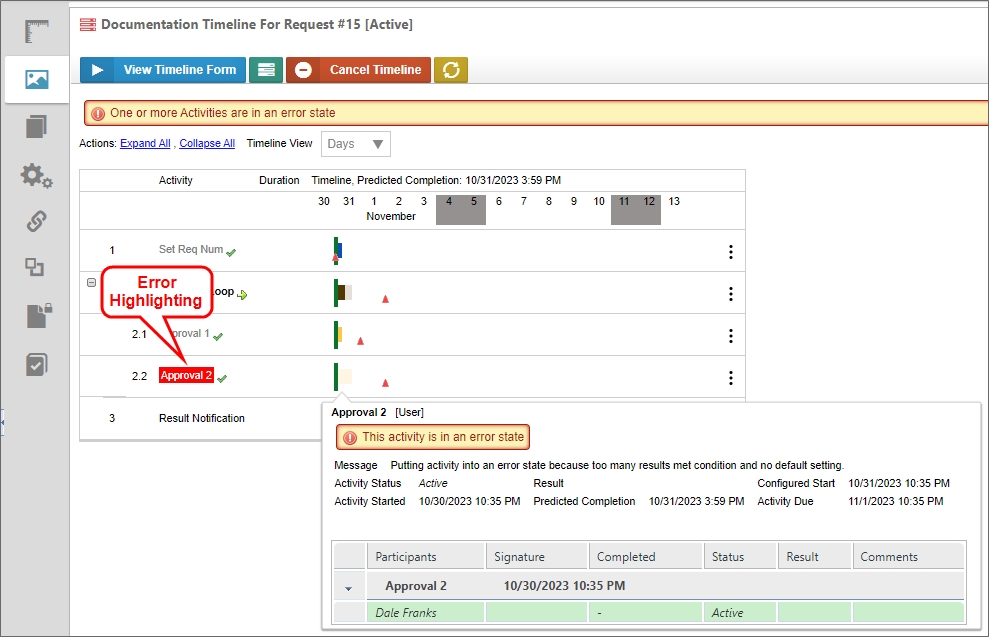The height and width of the screenshot is (637, 989).
Task: Select the image icon in the sidebar
Action: [x=37, y=79]
